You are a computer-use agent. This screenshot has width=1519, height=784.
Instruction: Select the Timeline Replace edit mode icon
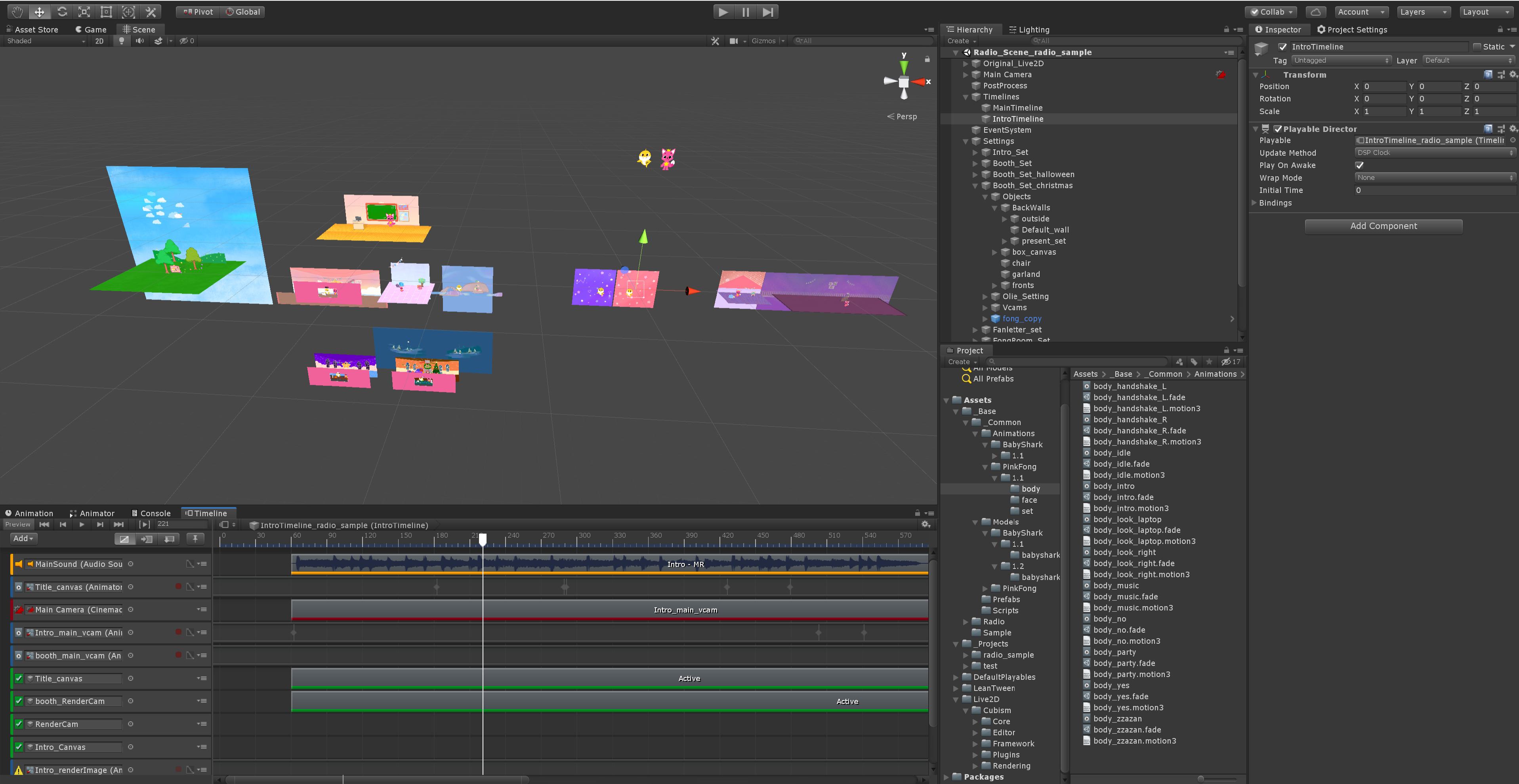[x=169, y=539]
